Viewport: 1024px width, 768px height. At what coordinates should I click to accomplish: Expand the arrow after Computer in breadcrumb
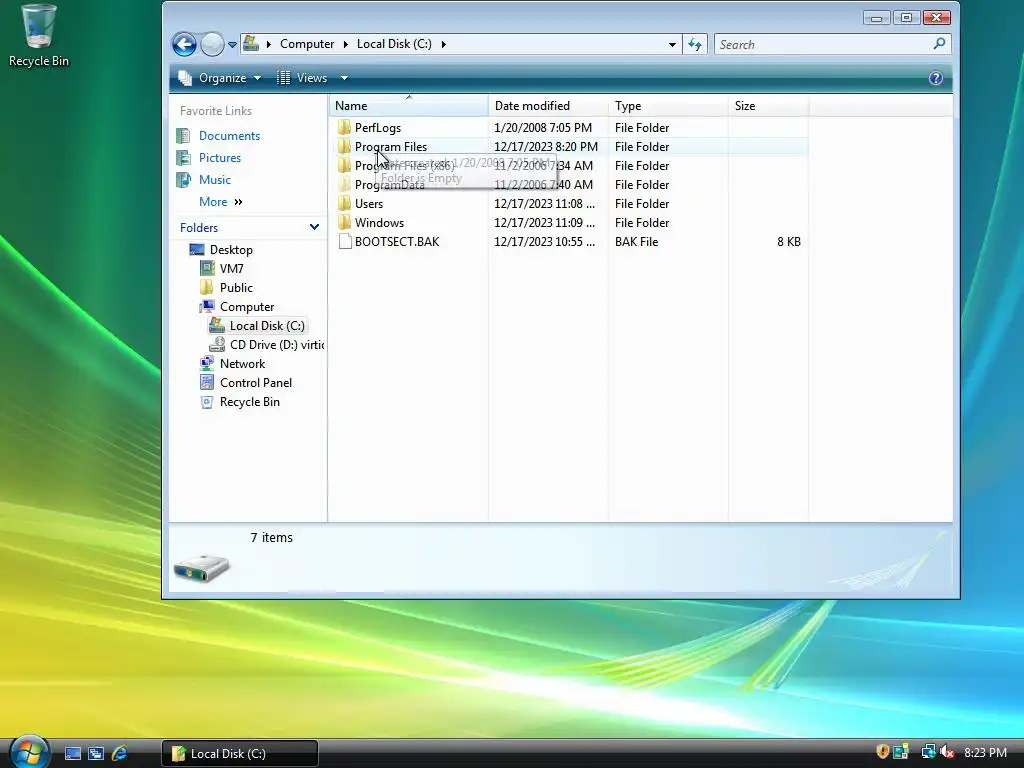[x=345, y=44]
